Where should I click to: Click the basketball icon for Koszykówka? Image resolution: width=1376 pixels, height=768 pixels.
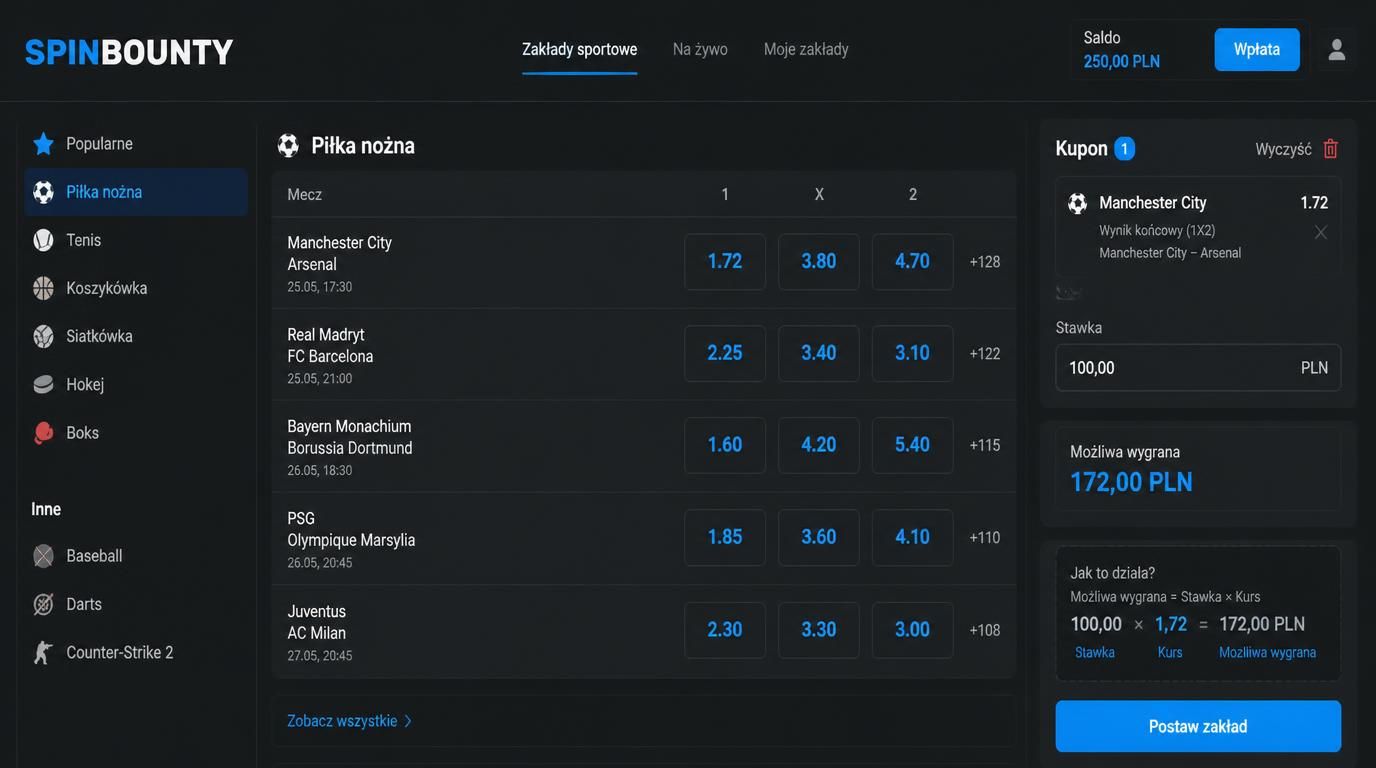[x=43, y=288]
